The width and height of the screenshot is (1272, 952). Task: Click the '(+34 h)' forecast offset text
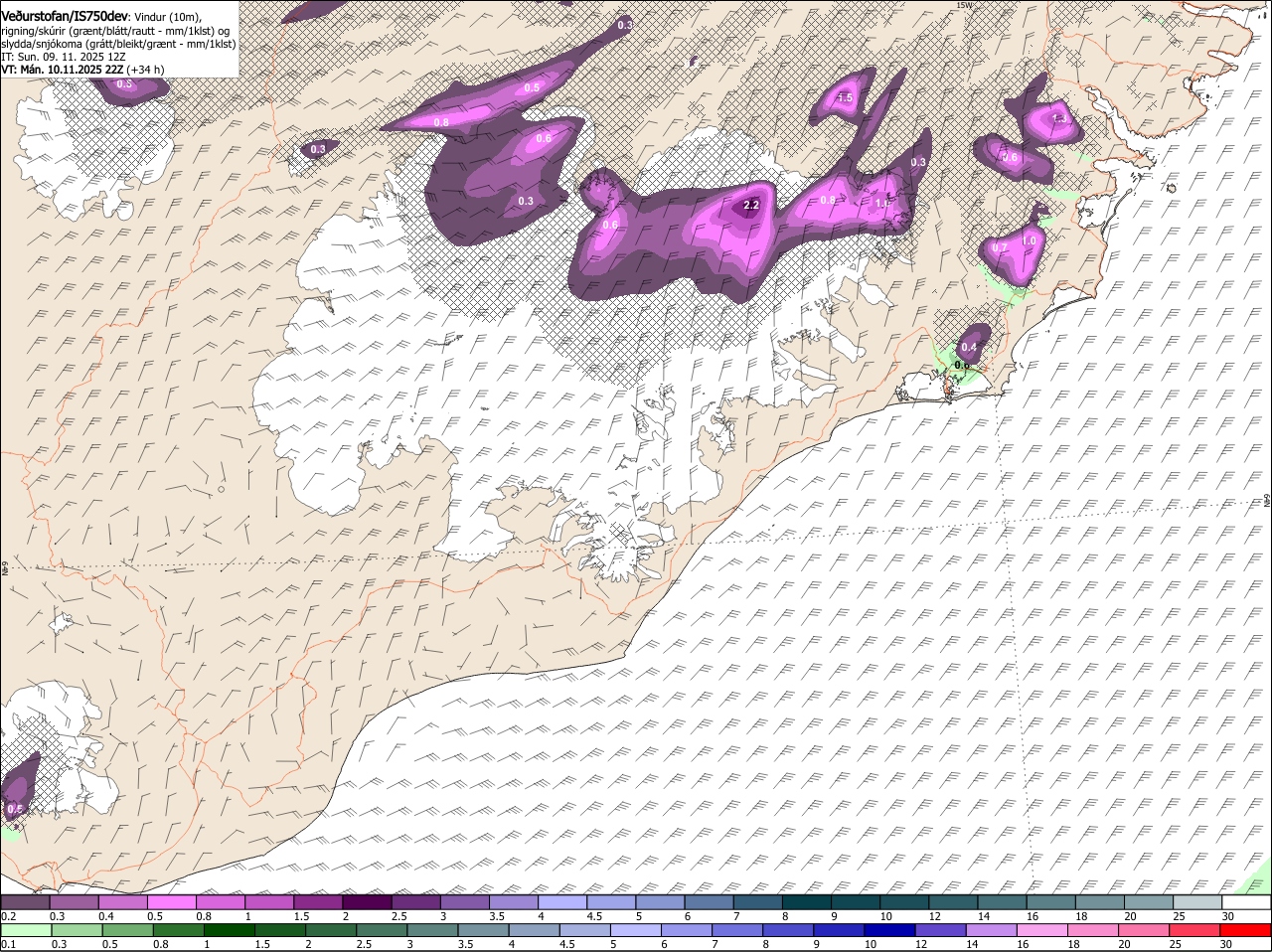[145, 70]
